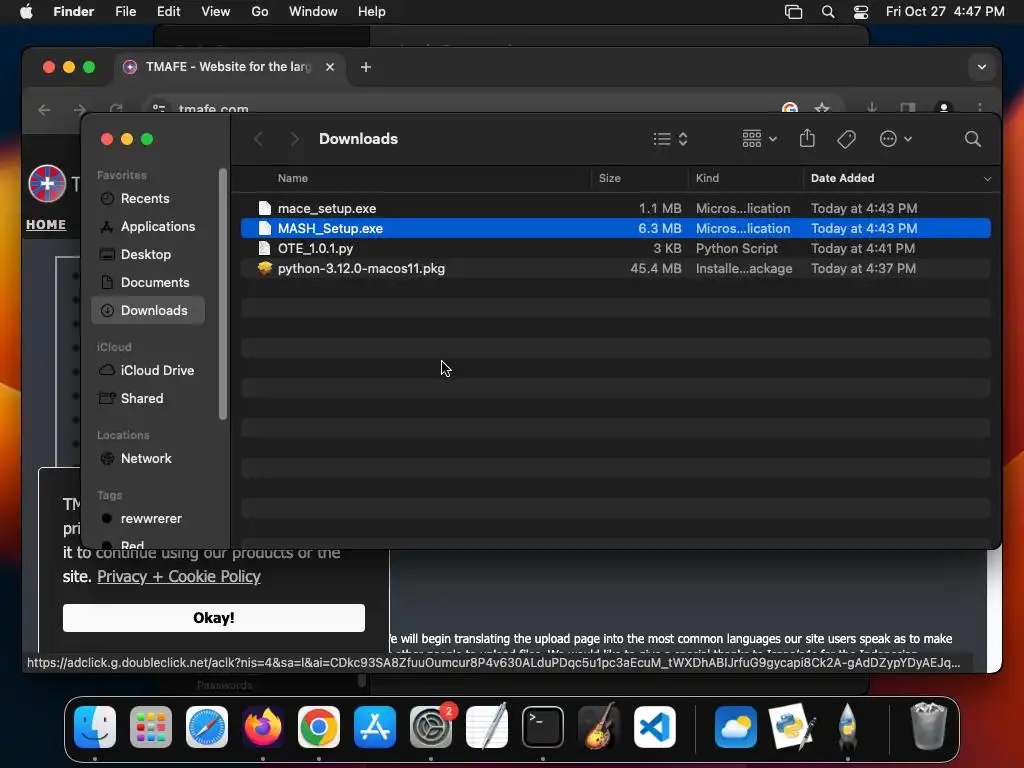The width and height of the screenshot is (1024, 768).
Task: Select MASH_Setup.exe file
Action: pyautogui.click(x=615, y=229)
